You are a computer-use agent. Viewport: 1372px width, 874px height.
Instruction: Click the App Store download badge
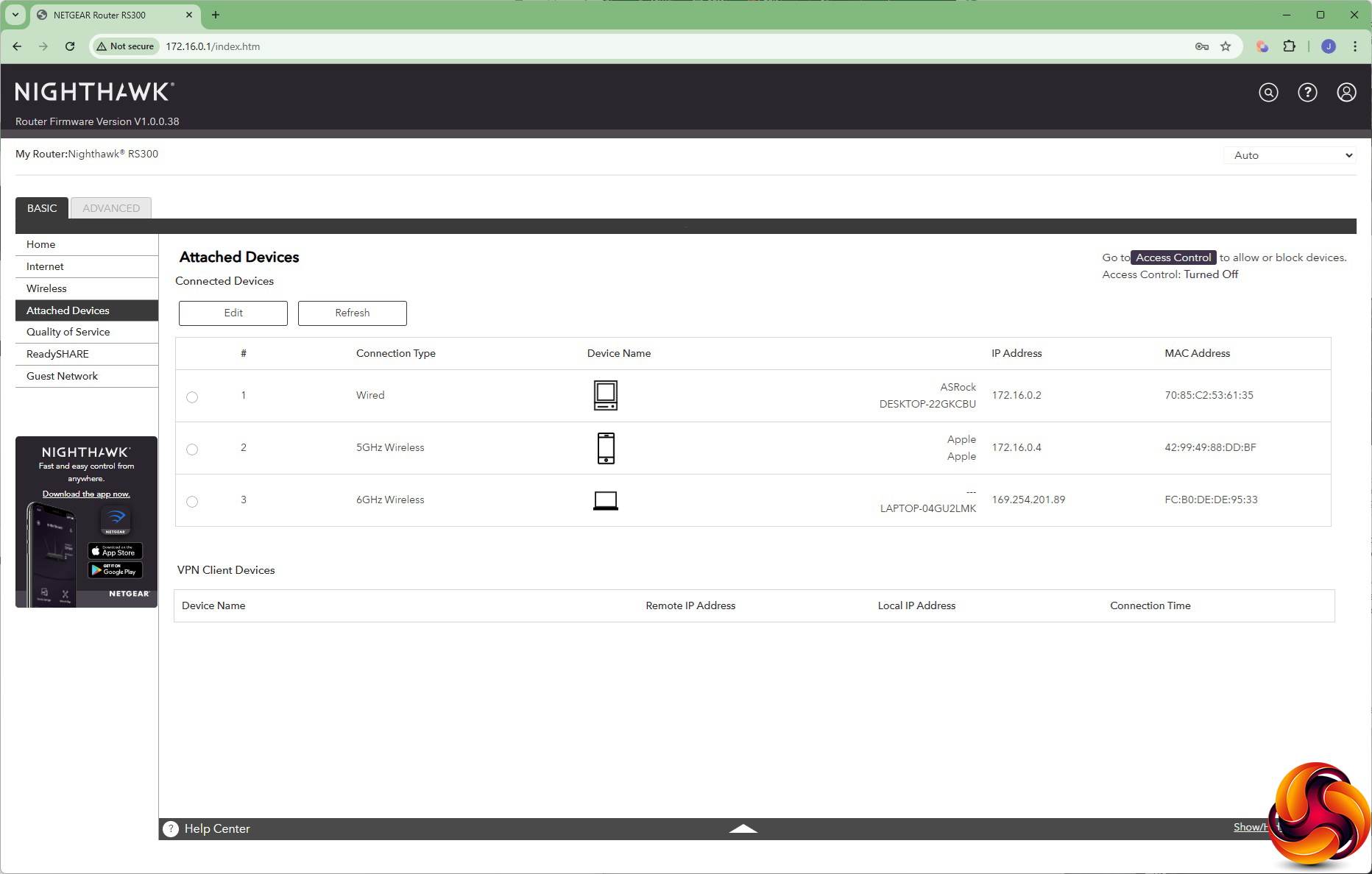115,551
